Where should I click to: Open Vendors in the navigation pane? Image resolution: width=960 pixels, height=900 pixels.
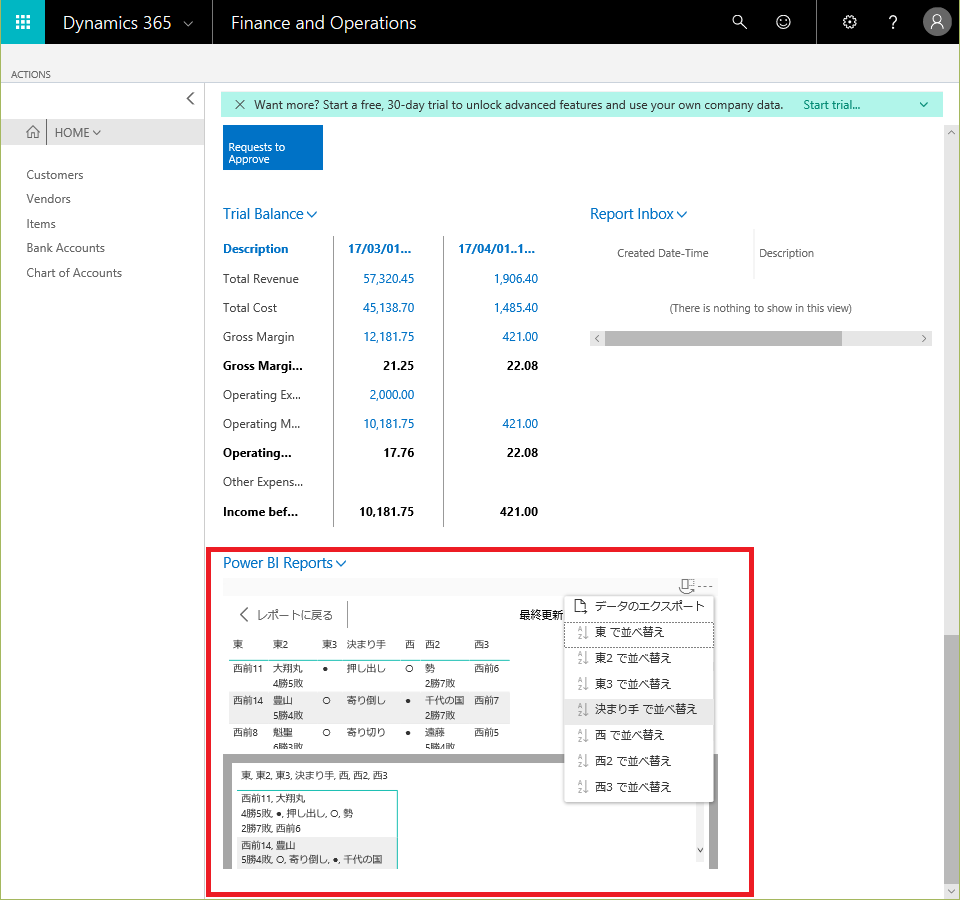click(48, 199)
